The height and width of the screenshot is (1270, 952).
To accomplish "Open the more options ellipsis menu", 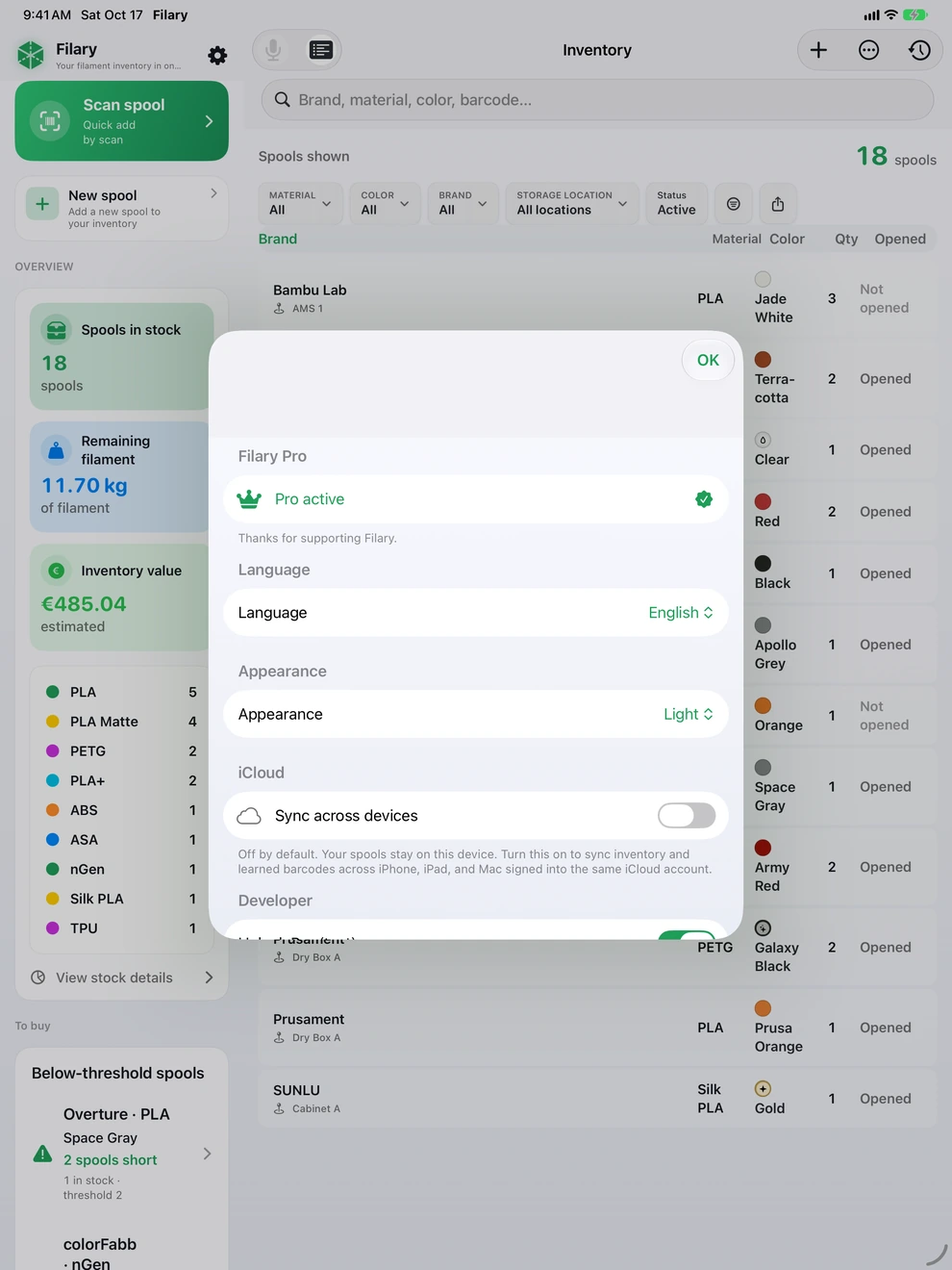I will 869,50.
